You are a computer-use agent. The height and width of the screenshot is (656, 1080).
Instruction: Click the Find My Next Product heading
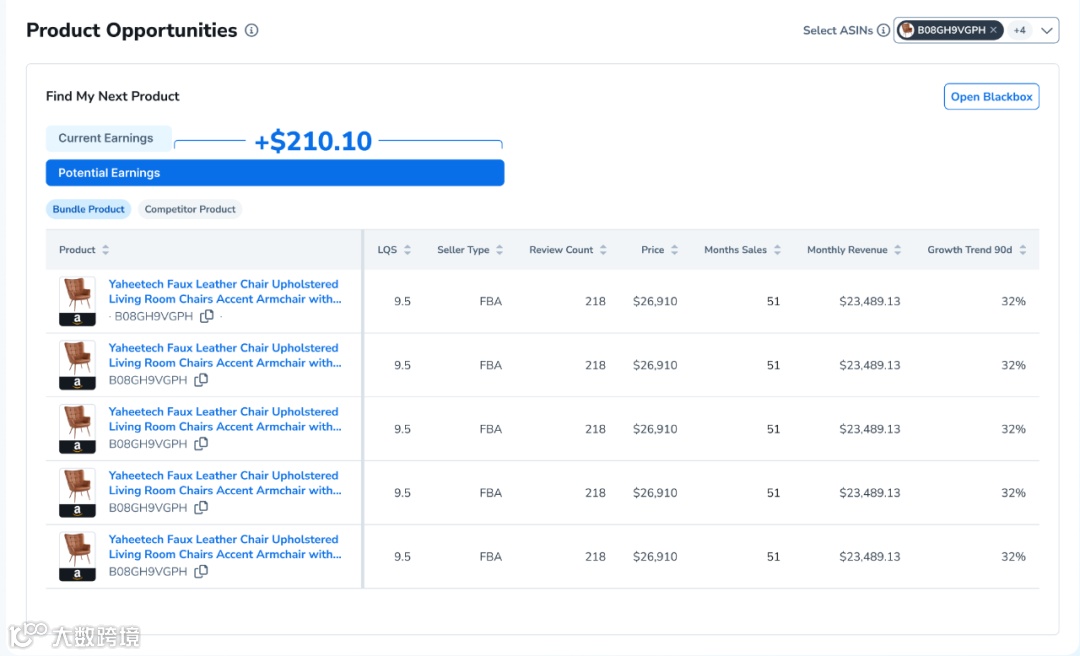coord(112,96)
